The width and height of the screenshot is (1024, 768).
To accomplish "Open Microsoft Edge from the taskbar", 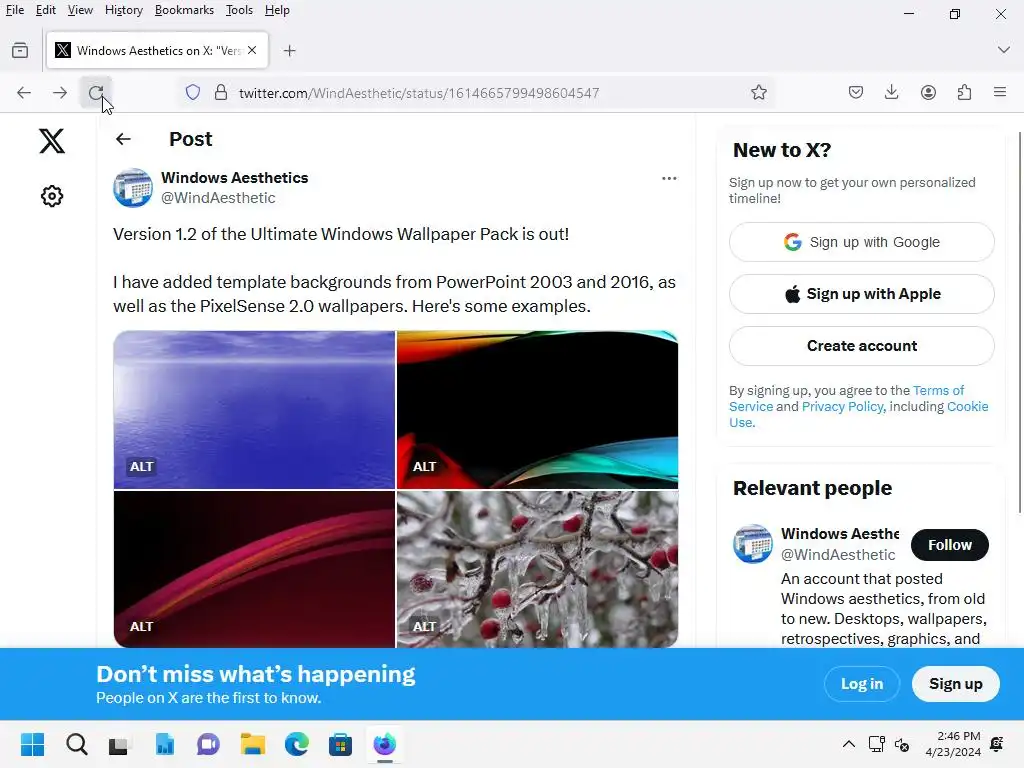I will 296,744.
